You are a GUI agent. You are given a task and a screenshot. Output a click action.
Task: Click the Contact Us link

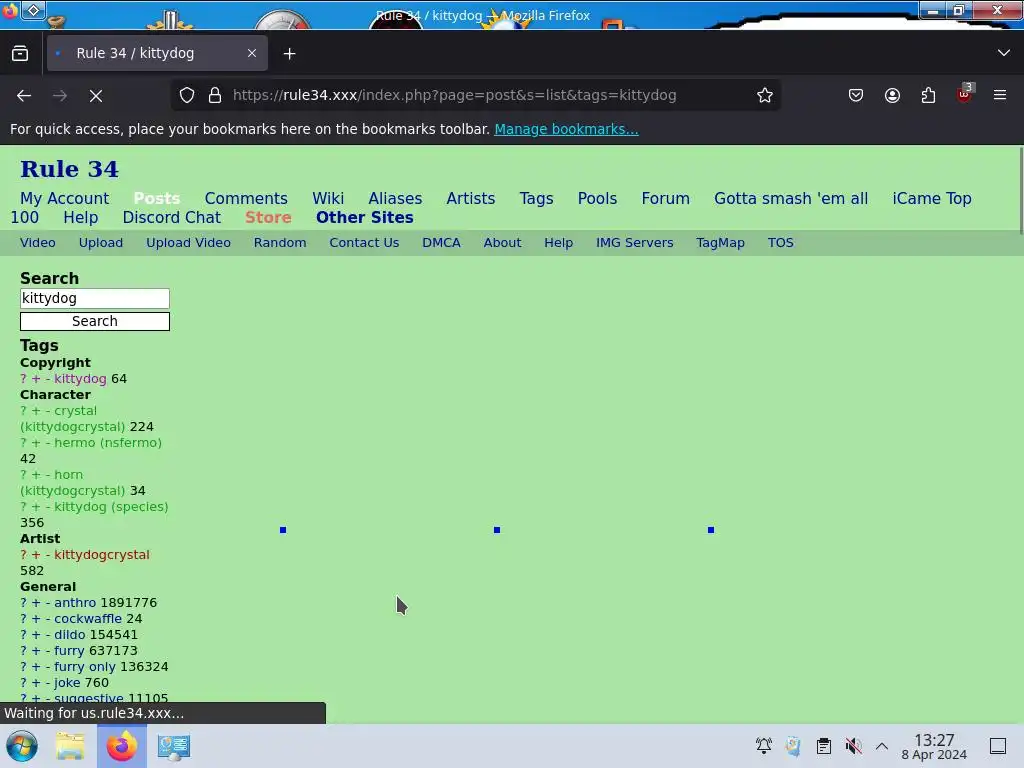click(x=364, y=242)
